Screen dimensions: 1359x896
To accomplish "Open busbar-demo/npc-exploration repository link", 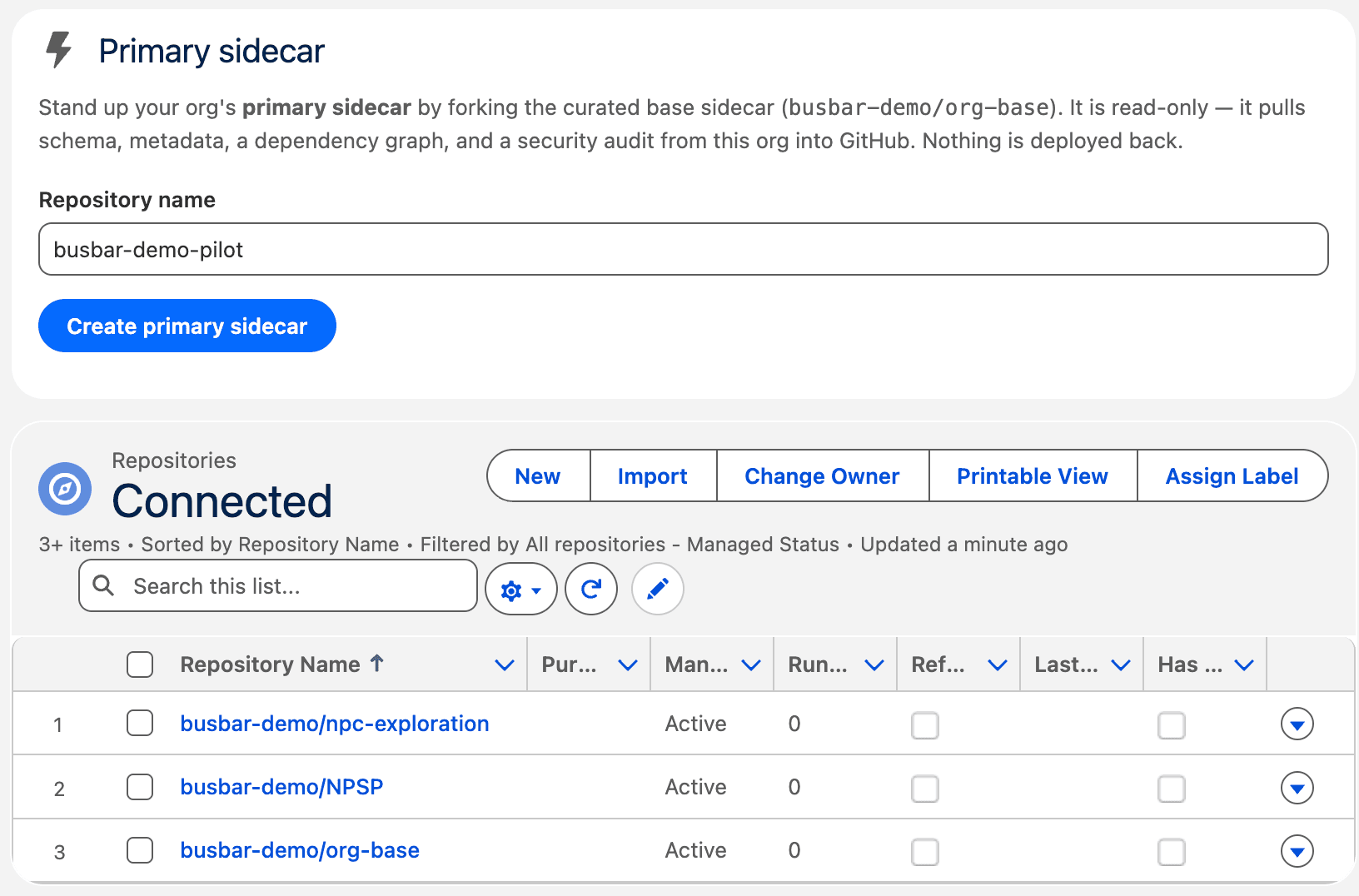I will [x=335, y=724].
